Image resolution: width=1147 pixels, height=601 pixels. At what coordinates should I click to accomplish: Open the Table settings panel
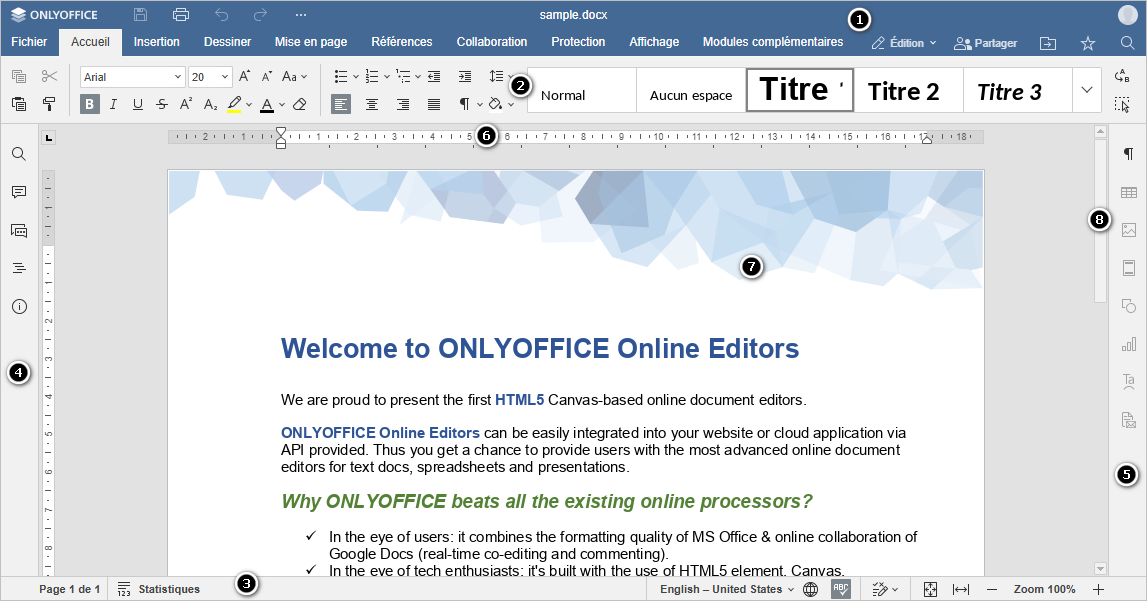pos(1129,191)
